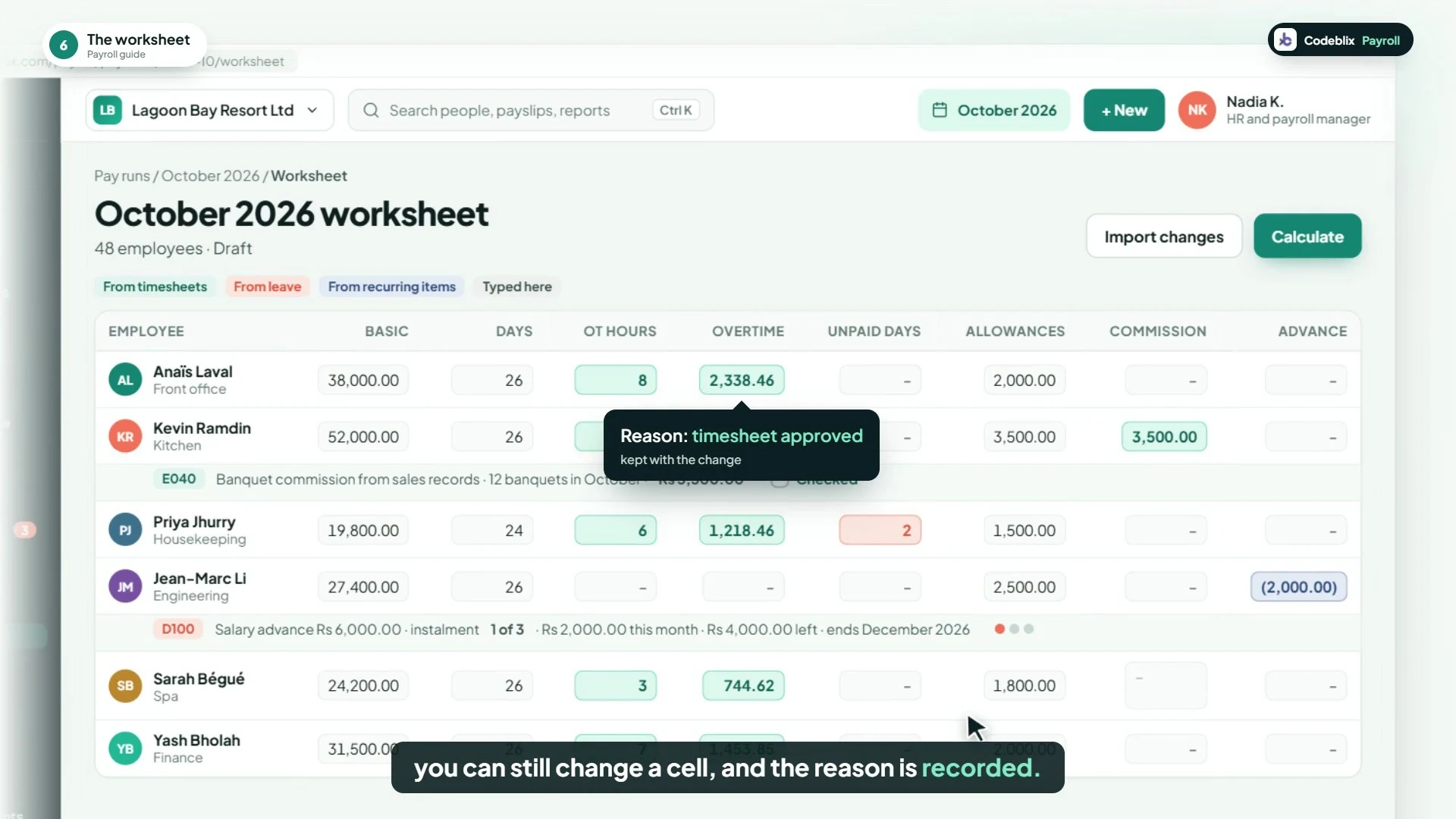
Task: Click the Calculate button
Action: point(1307,237)
